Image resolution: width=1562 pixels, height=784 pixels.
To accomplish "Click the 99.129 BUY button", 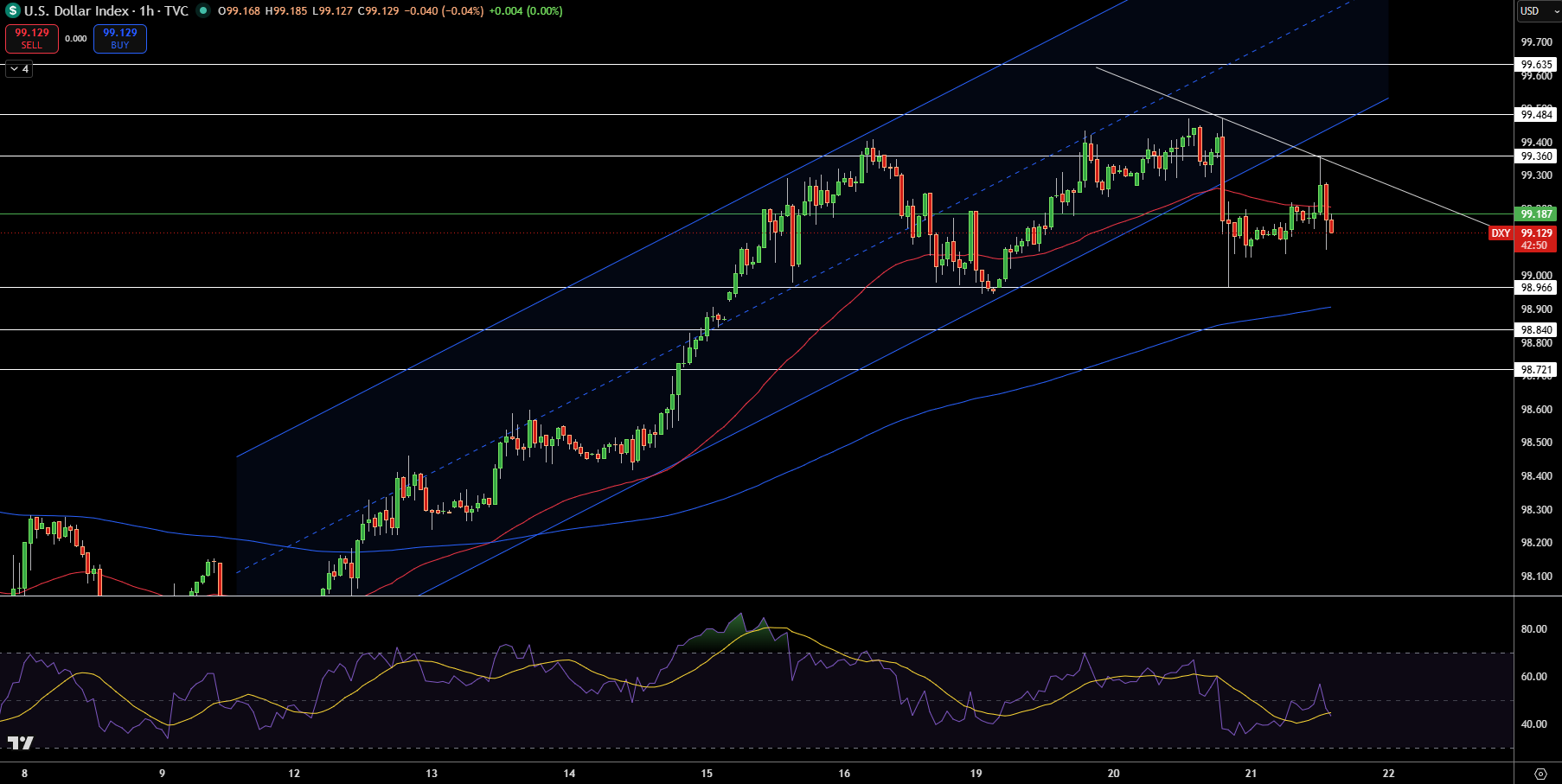I will [120, 39].
